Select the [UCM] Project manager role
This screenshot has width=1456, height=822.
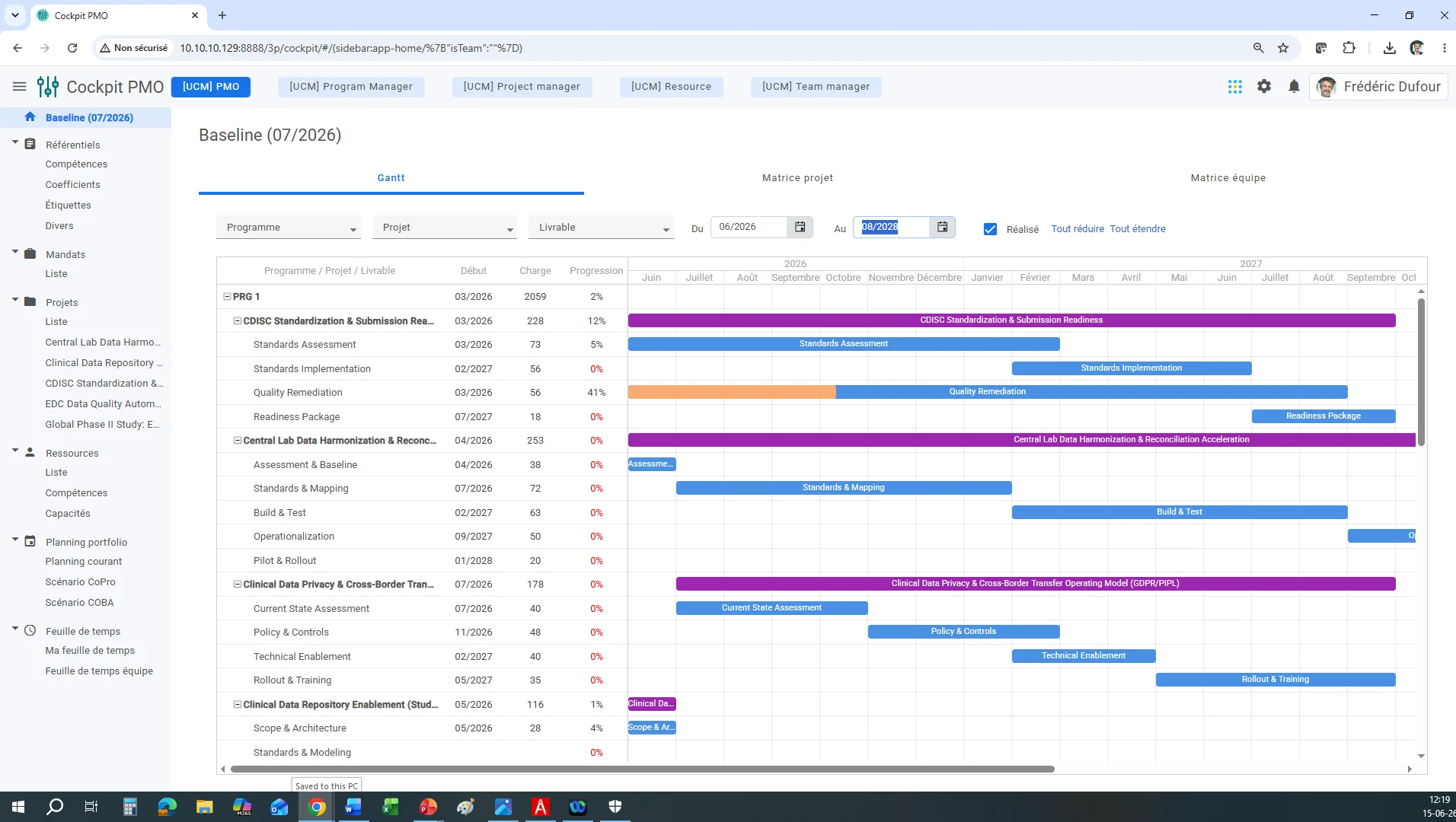pyautogui.click(x=522, y=87)
